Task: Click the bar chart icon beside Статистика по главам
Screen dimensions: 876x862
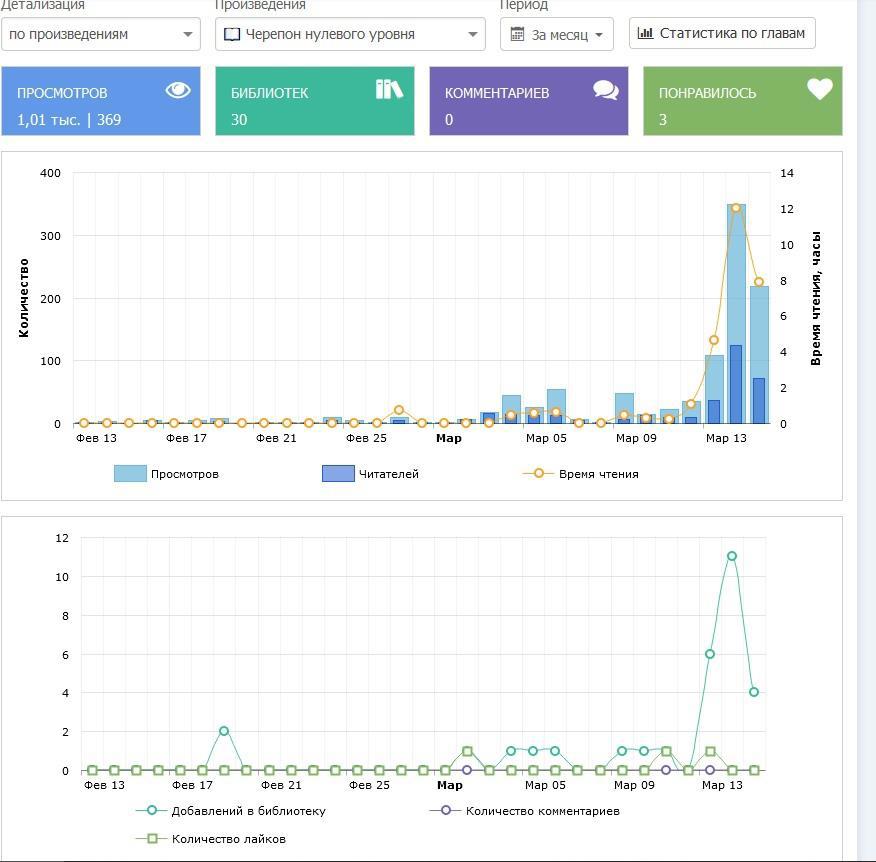Action: pos(645,33)
